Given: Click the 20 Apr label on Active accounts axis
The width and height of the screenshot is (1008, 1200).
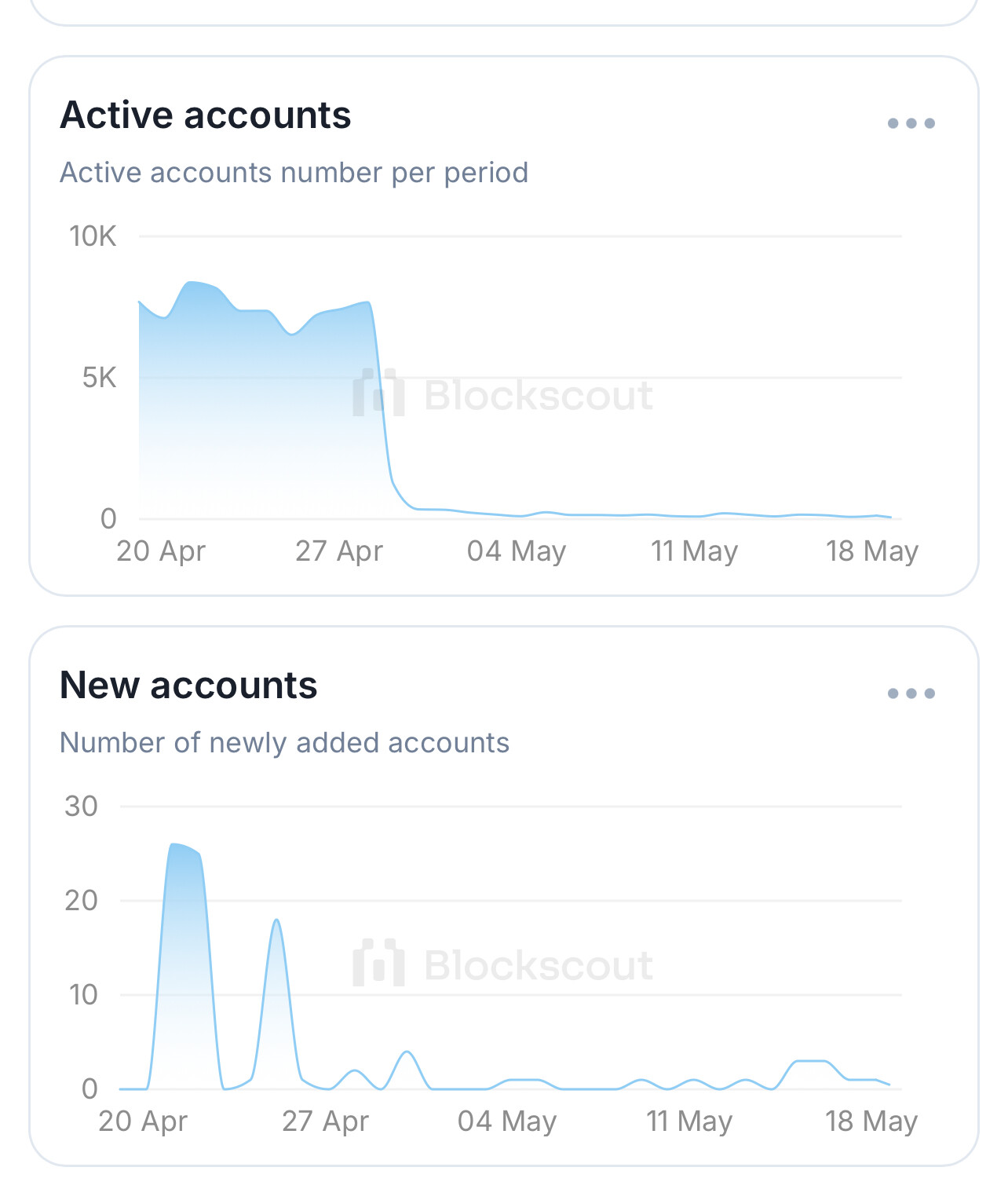Looking at the screenshot, I should click(x=161, y=551).
